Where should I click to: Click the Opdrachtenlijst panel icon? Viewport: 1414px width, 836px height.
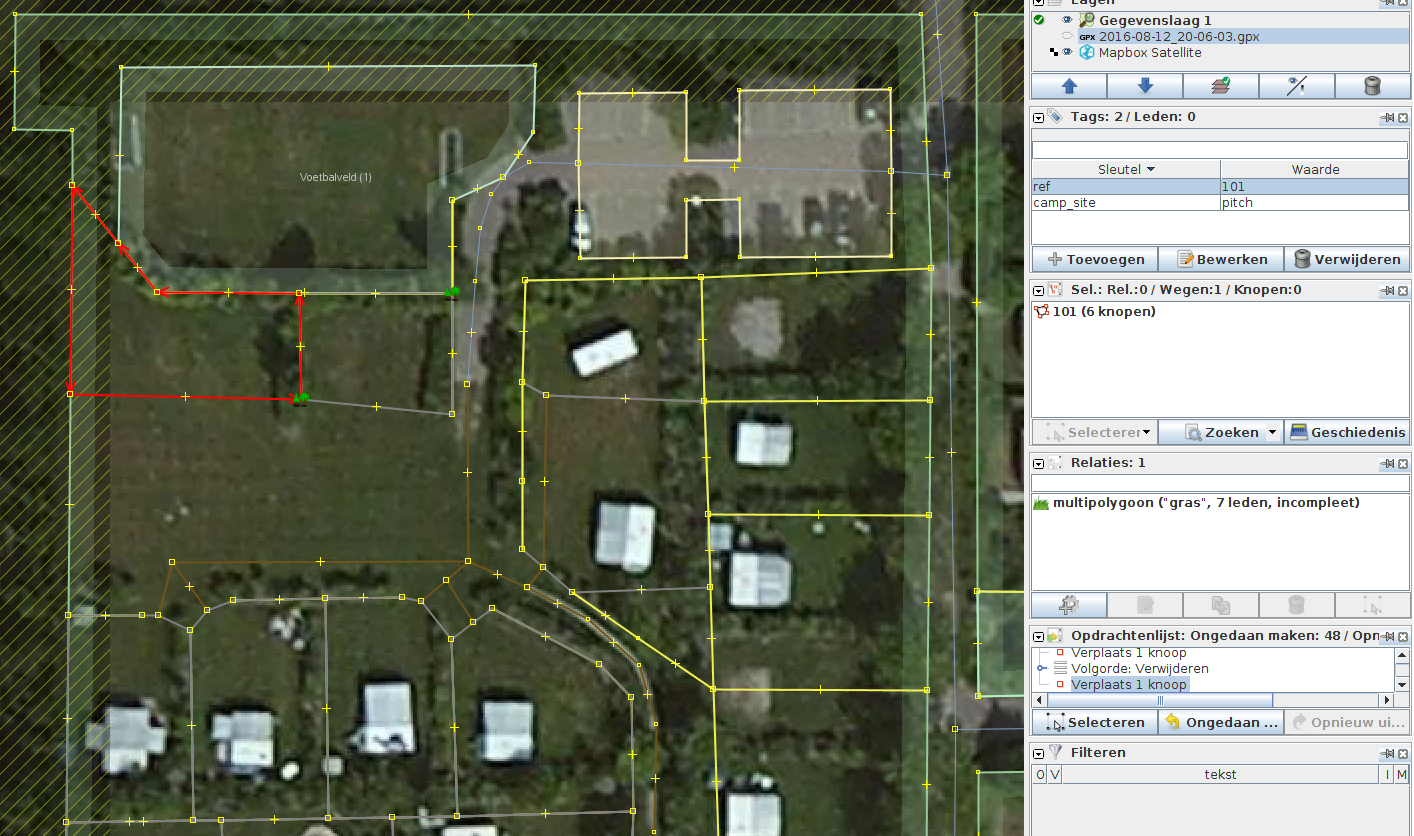1056,636
